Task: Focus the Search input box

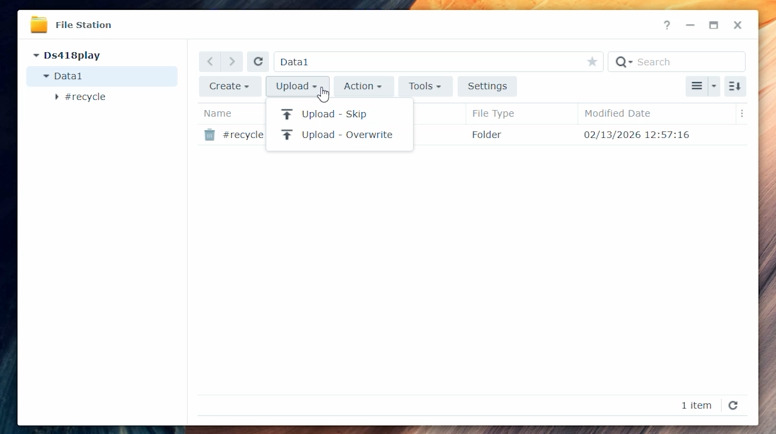Action: (x=688, y=62)
